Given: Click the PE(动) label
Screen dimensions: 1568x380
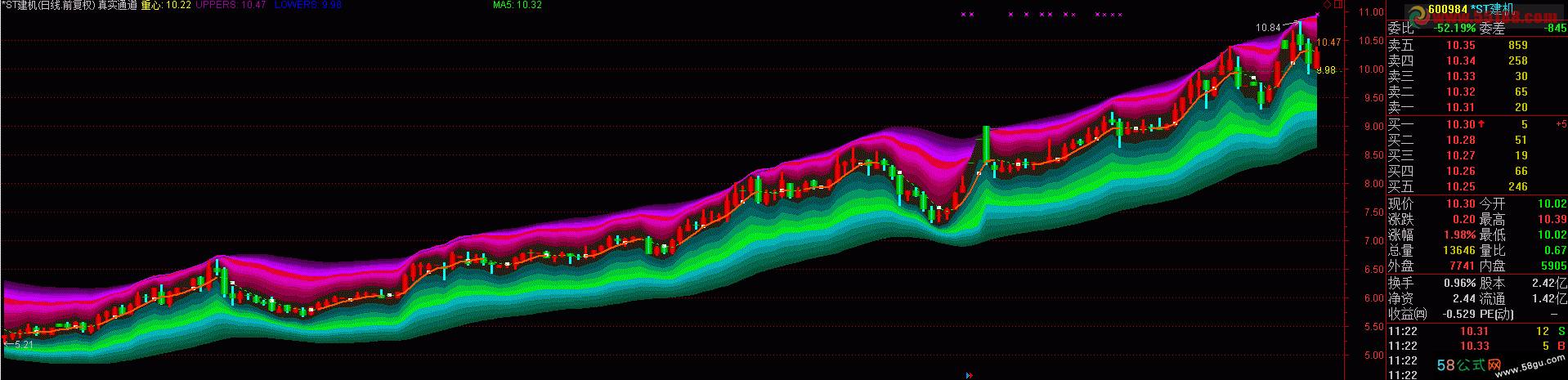Looking at the screenshot, I should (1496, 314).
